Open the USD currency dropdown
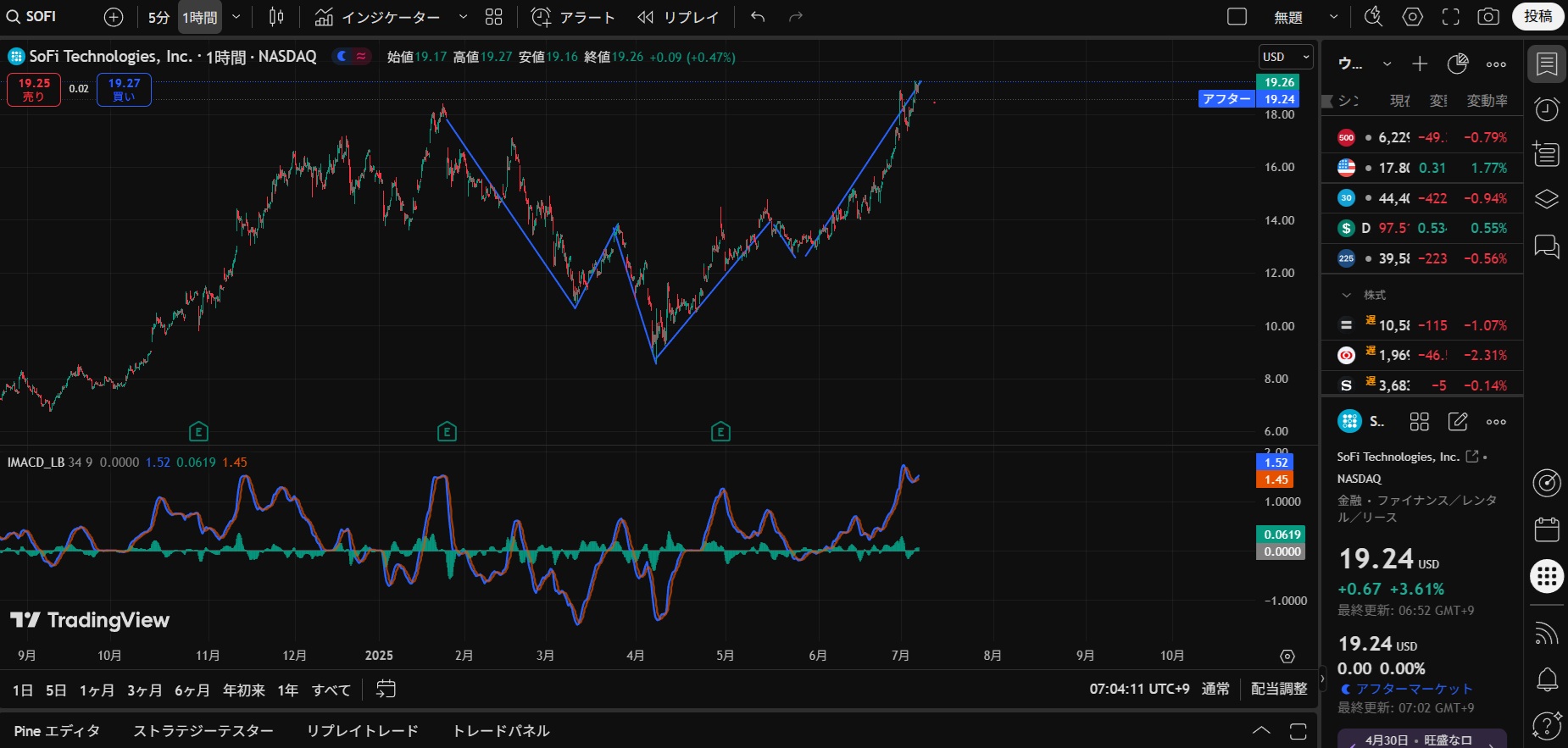Screen dimensions: 1568x748 (x=1286, y=57)
